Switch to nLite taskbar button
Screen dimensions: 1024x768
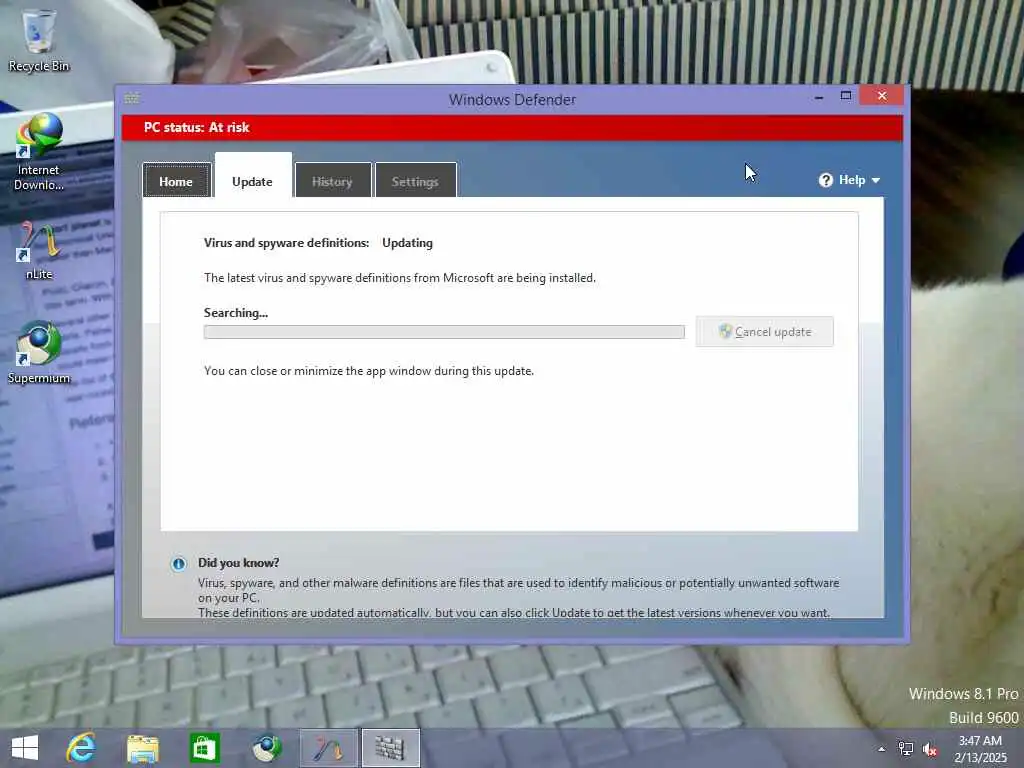click(328, 748)
